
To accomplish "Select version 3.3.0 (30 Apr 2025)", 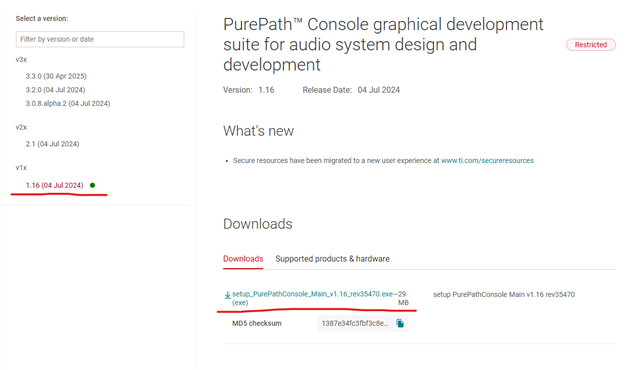I will (56, 76).
